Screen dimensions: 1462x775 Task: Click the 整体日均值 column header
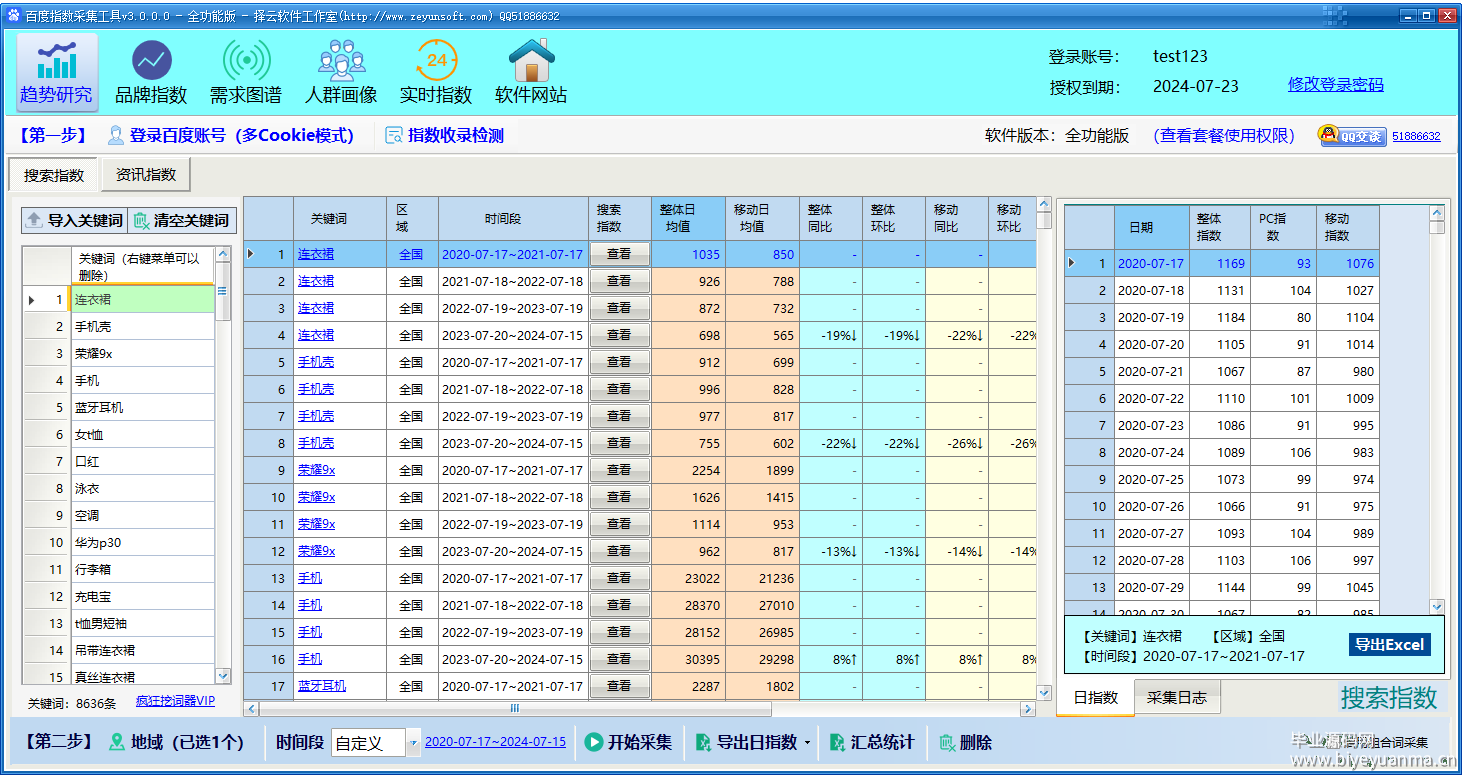pos(688,219)
